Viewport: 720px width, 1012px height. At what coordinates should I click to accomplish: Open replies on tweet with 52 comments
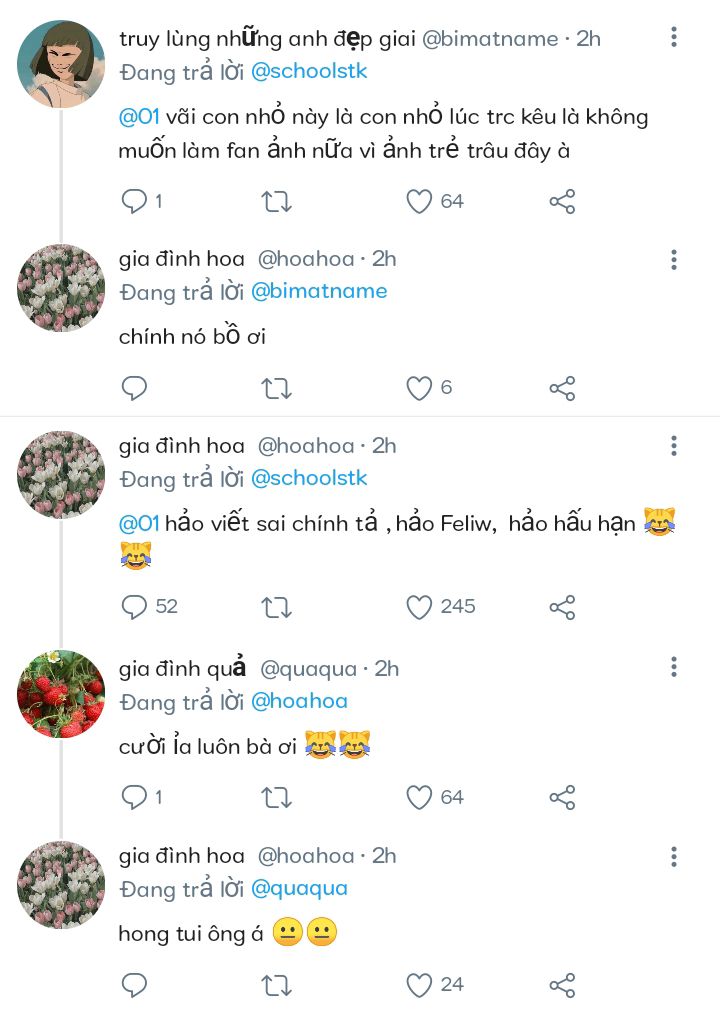coord(135,607)
